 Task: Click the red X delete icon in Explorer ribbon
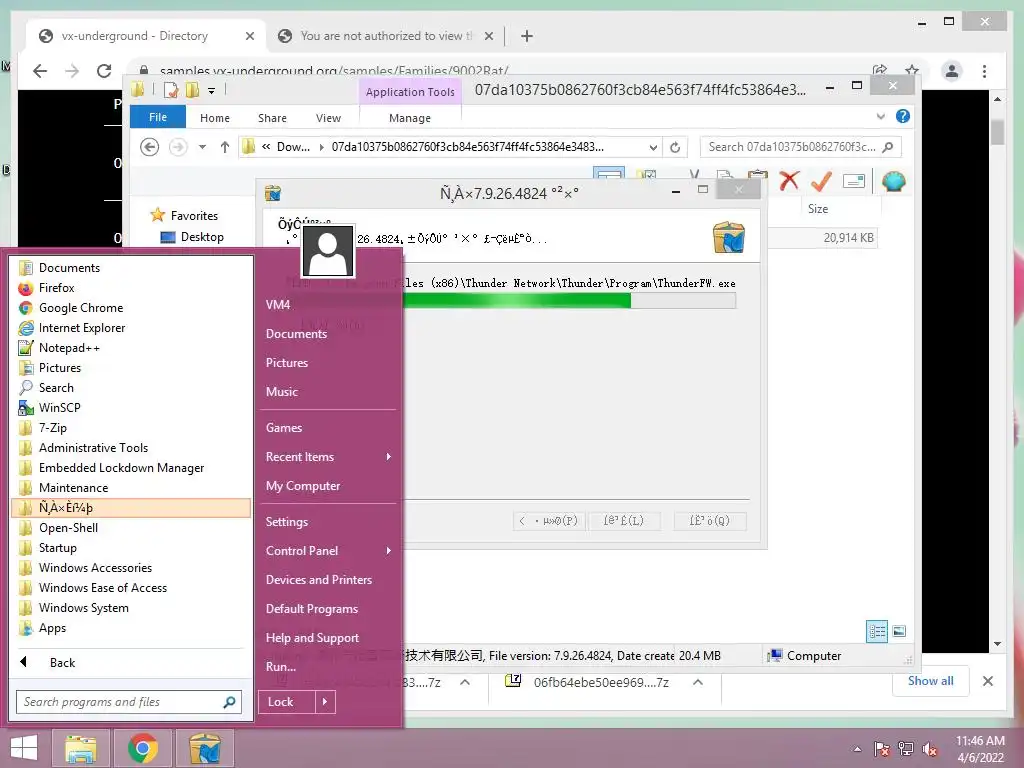(789, 181)
